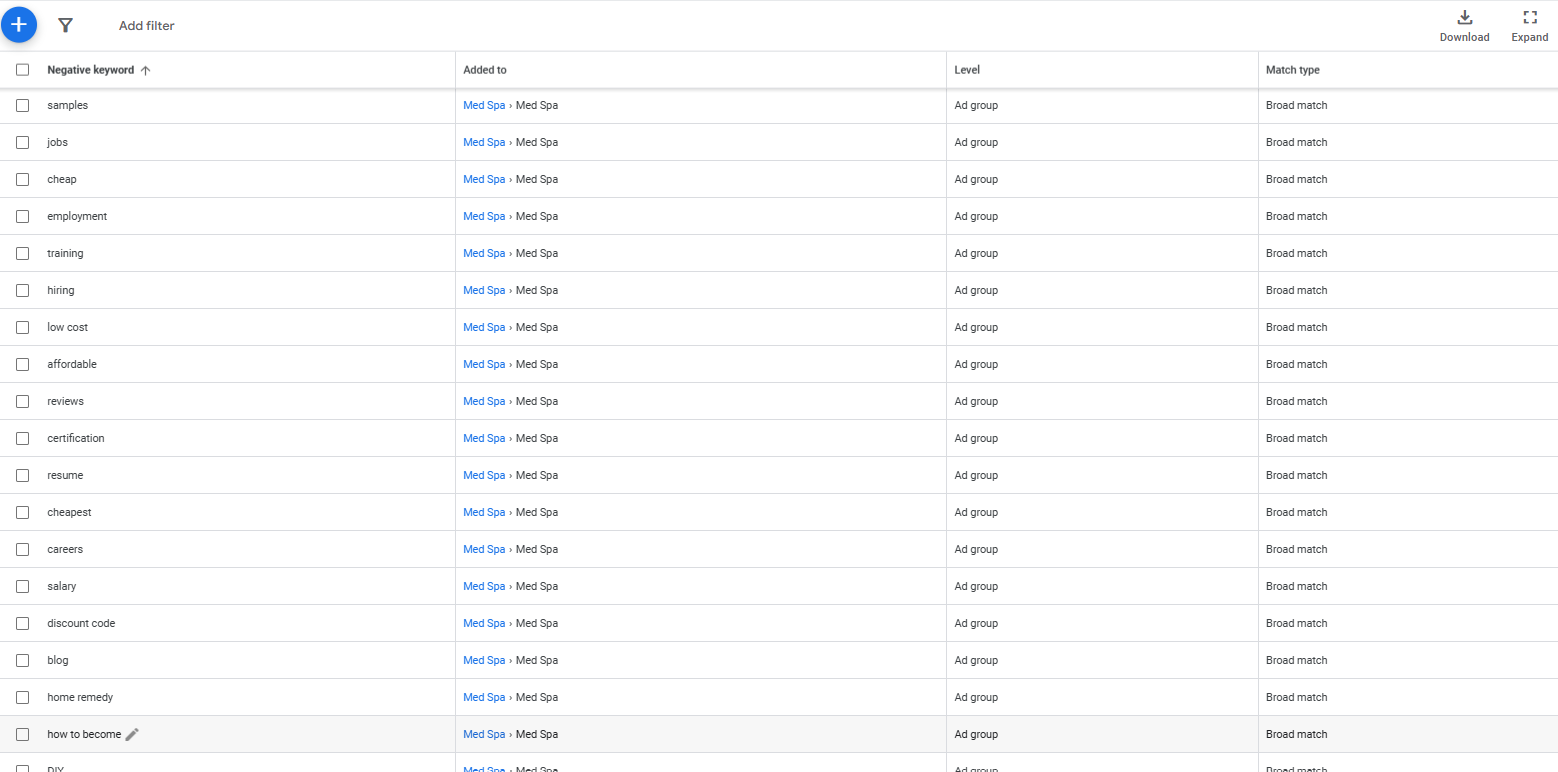Screen dimensions: 1558x772
Task: Select the checkbox for 'cheap' keyword
Action: [x=22, y=179]
